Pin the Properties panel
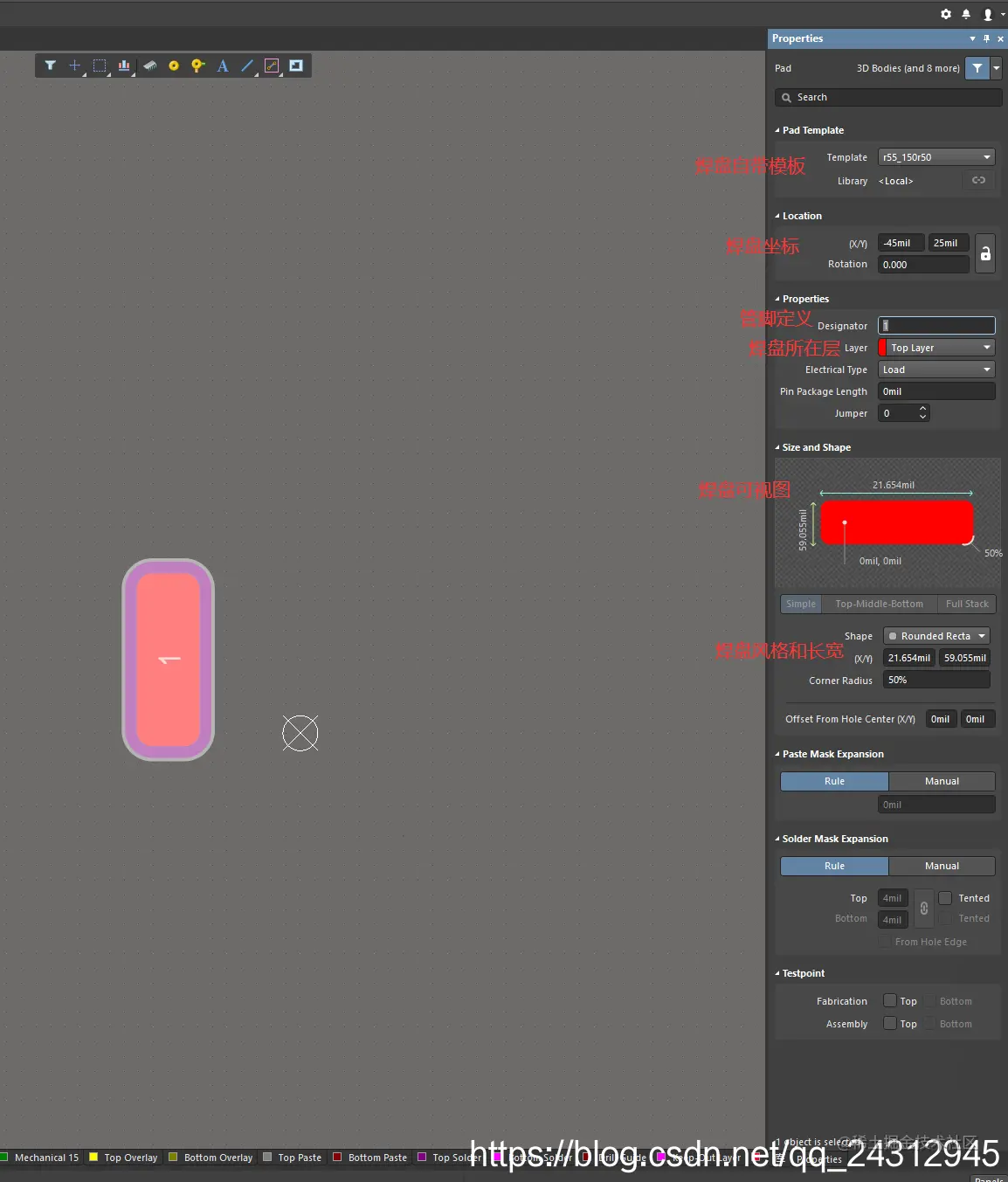The image size is (1008, 1182). click(x=986, y=38)
